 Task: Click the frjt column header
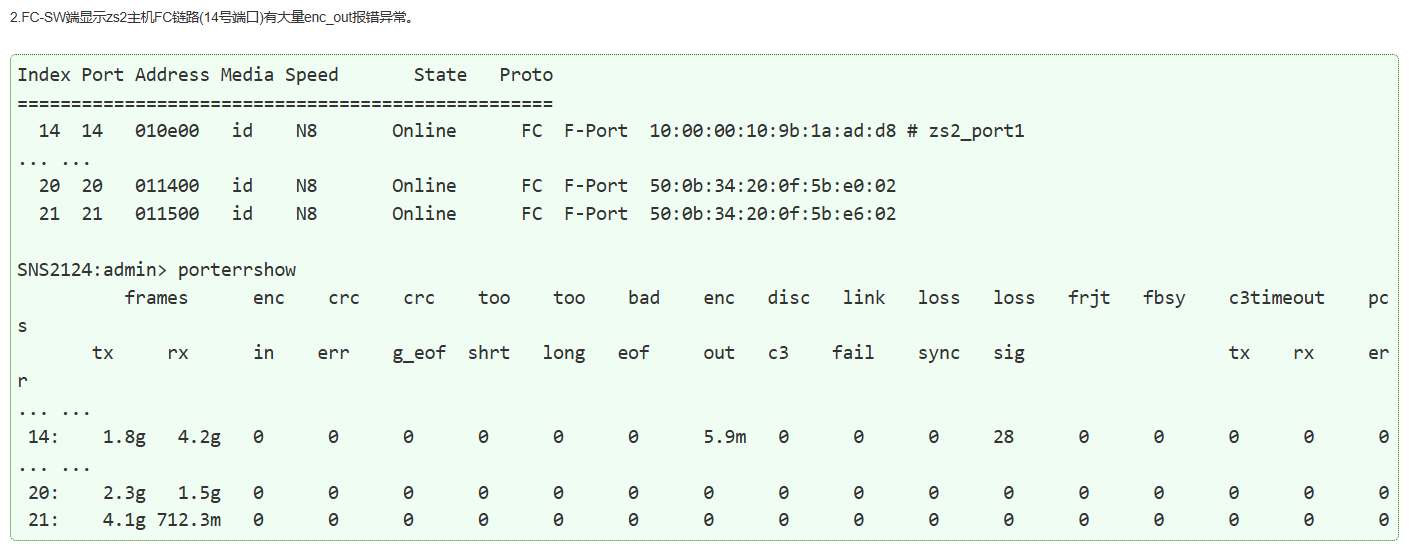[x=1089, y=298]
